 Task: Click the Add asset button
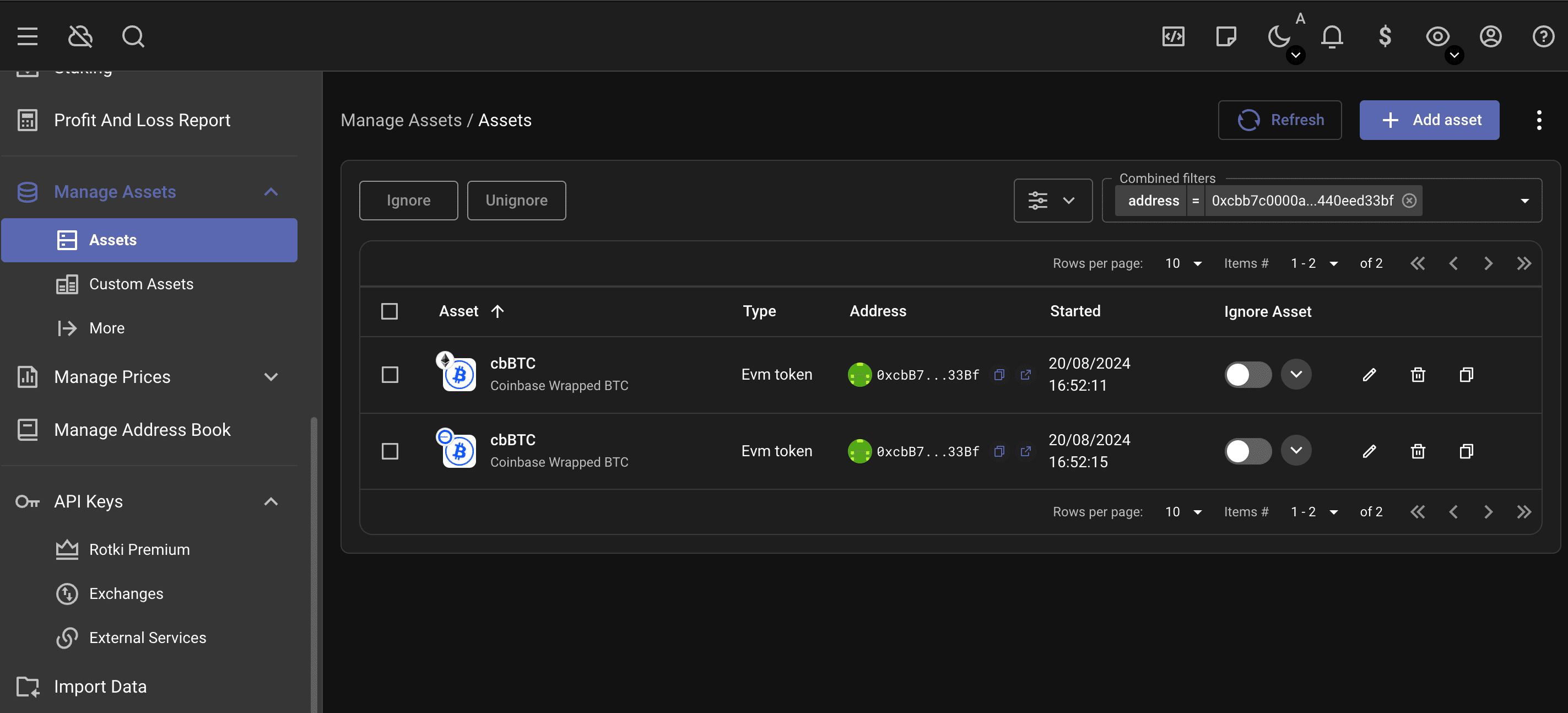(x=1430, y=120)
